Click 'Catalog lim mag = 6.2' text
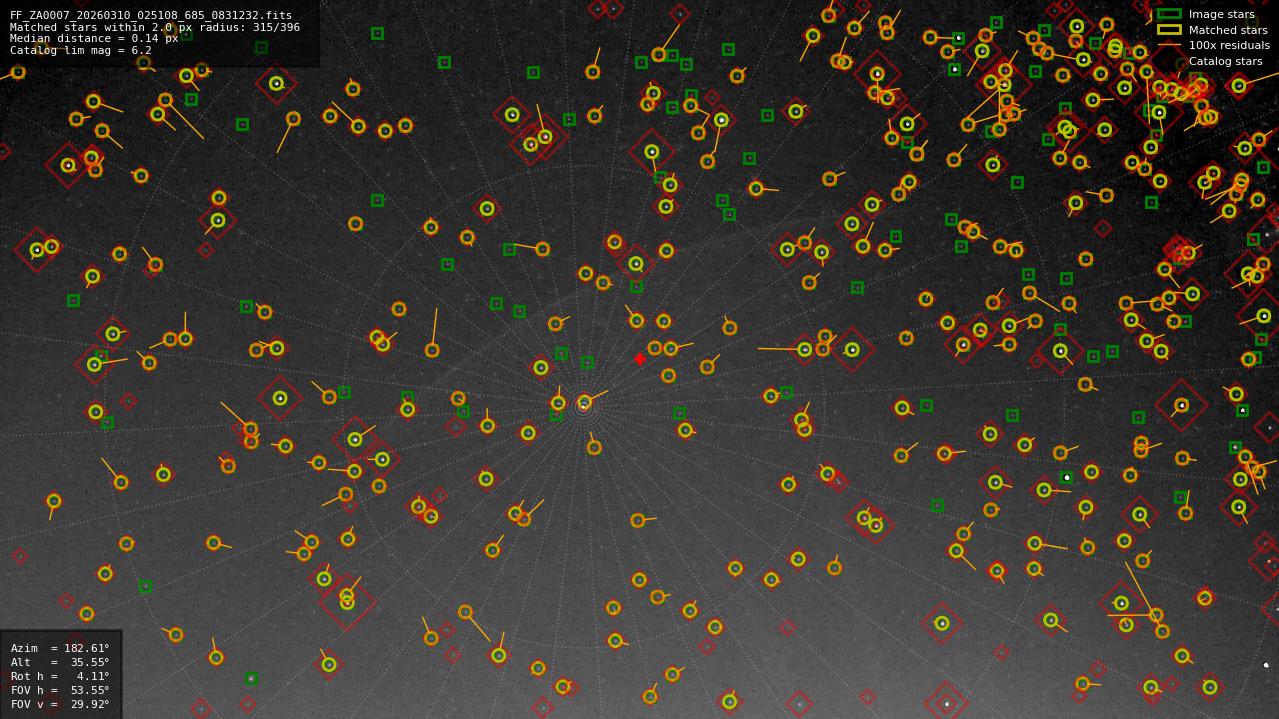The width and height of the screenshot is (1279, 719). 81,50
